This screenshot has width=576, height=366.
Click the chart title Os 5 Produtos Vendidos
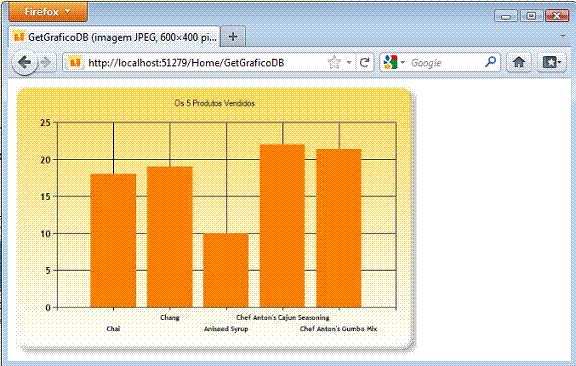[x=215, y=103]
